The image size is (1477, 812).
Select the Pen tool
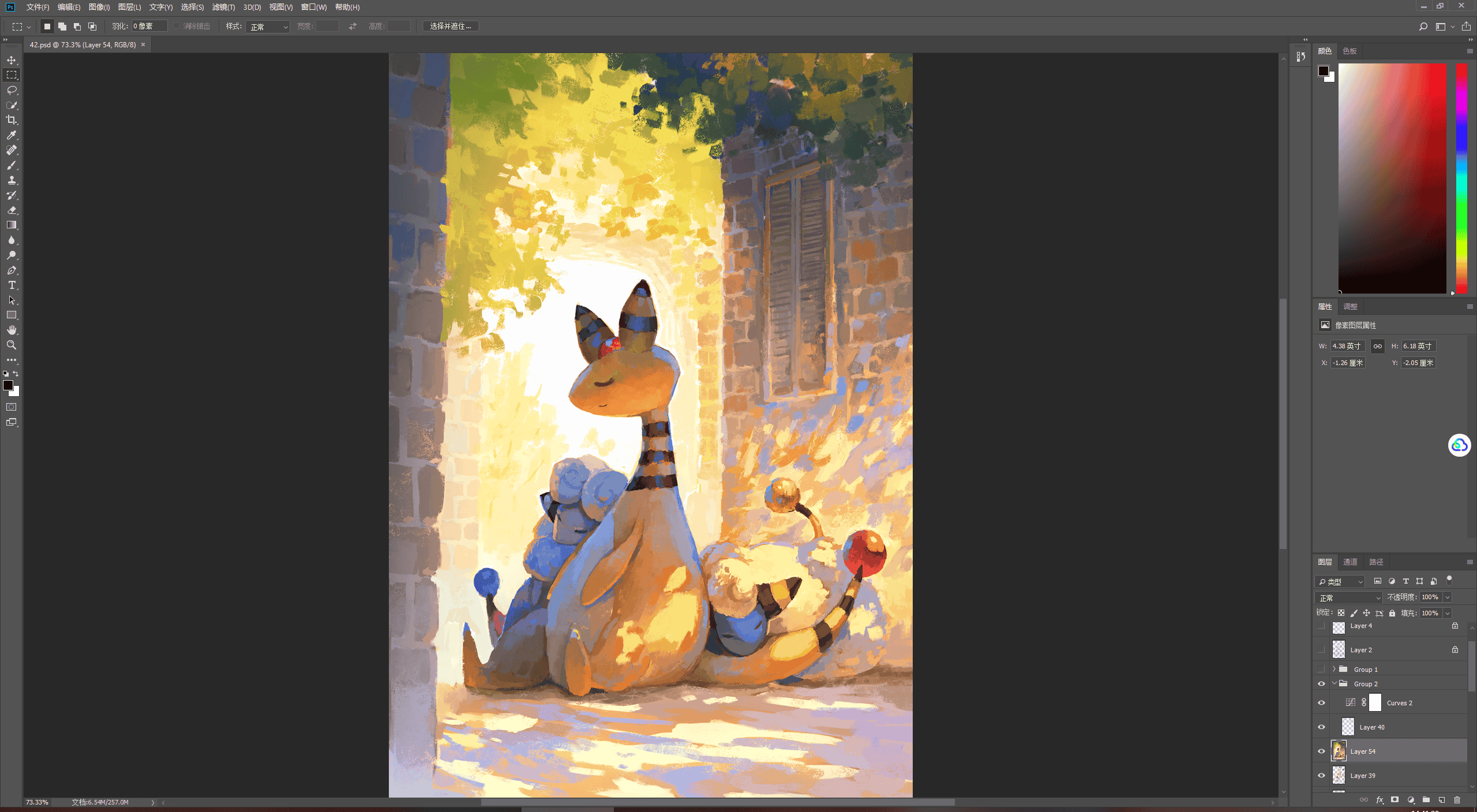(12, 270)
